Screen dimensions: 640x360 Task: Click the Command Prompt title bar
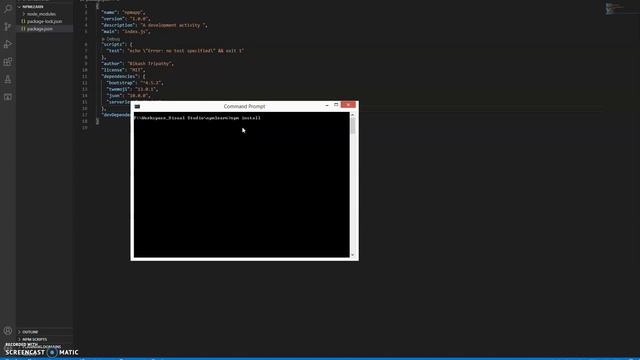point(244,106)
